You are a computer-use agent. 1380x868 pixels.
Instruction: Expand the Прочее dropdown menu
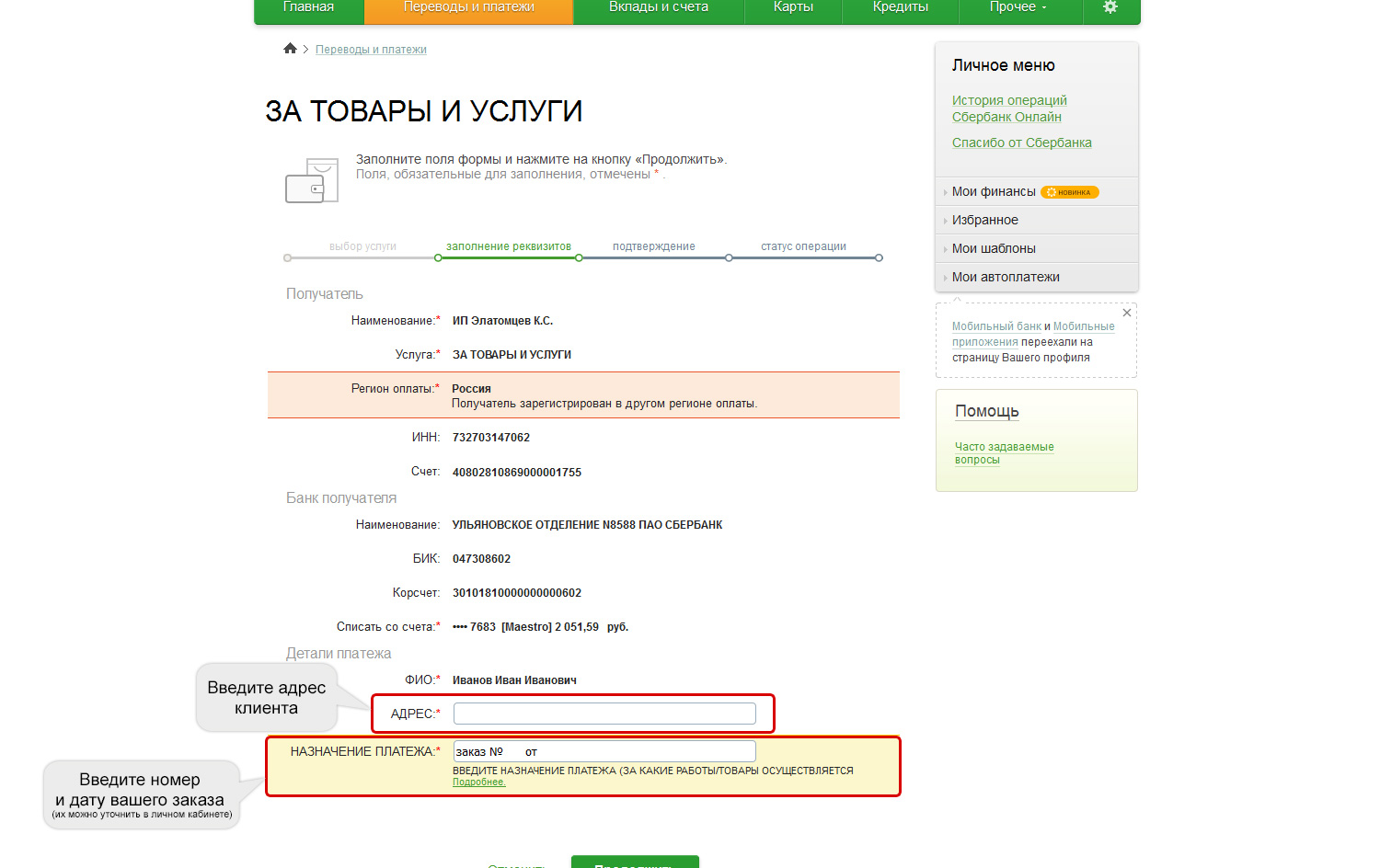1018,7
